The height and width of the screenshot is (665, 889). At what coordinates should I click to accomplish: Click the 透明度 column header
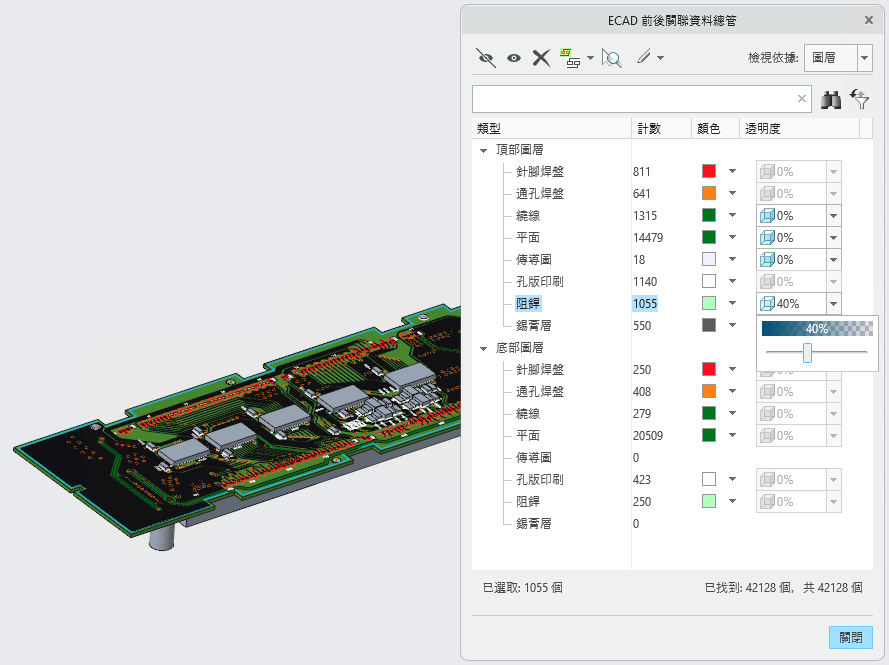[x=799, y=129]
